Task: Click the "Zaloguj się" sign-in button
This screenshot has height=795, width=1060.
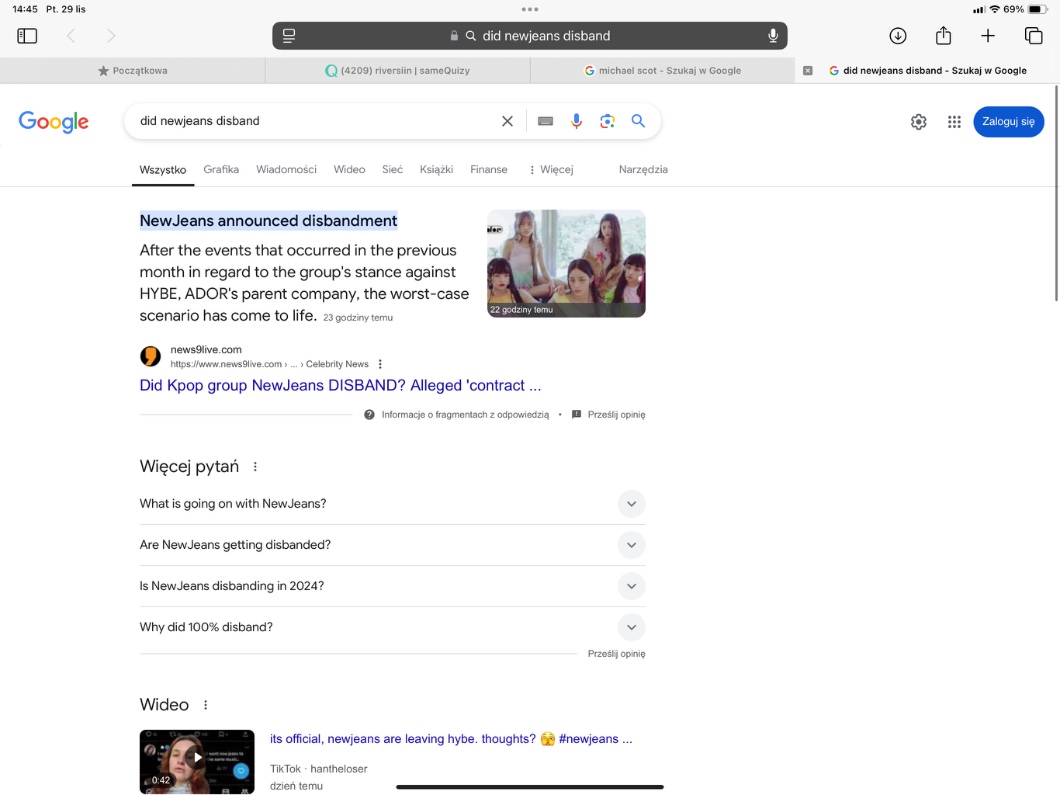Action: 1008,122
